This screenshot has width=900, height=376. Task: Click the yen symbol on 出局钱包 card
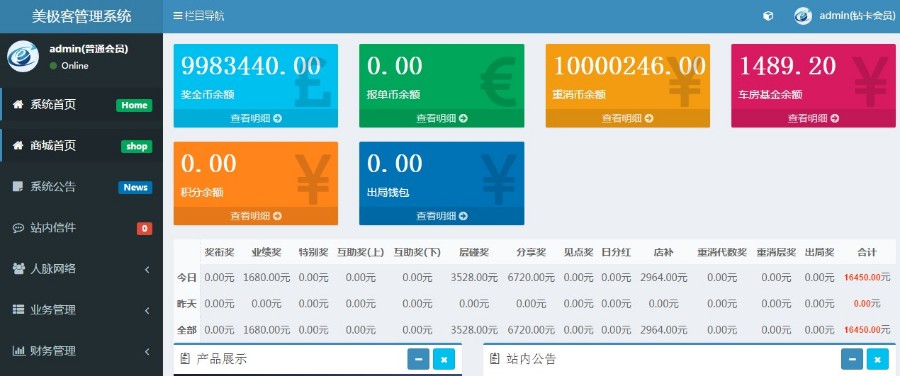499,180
